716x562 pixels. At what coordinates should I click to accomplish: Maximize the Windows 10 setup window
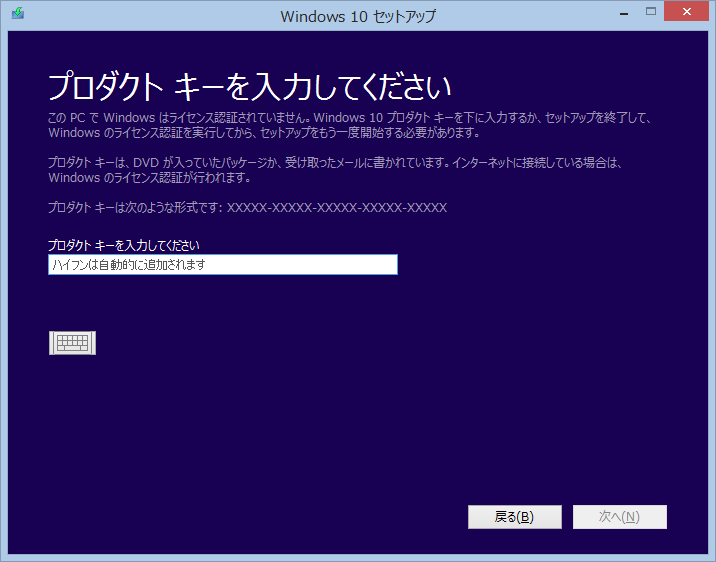[x=651, y=12]
